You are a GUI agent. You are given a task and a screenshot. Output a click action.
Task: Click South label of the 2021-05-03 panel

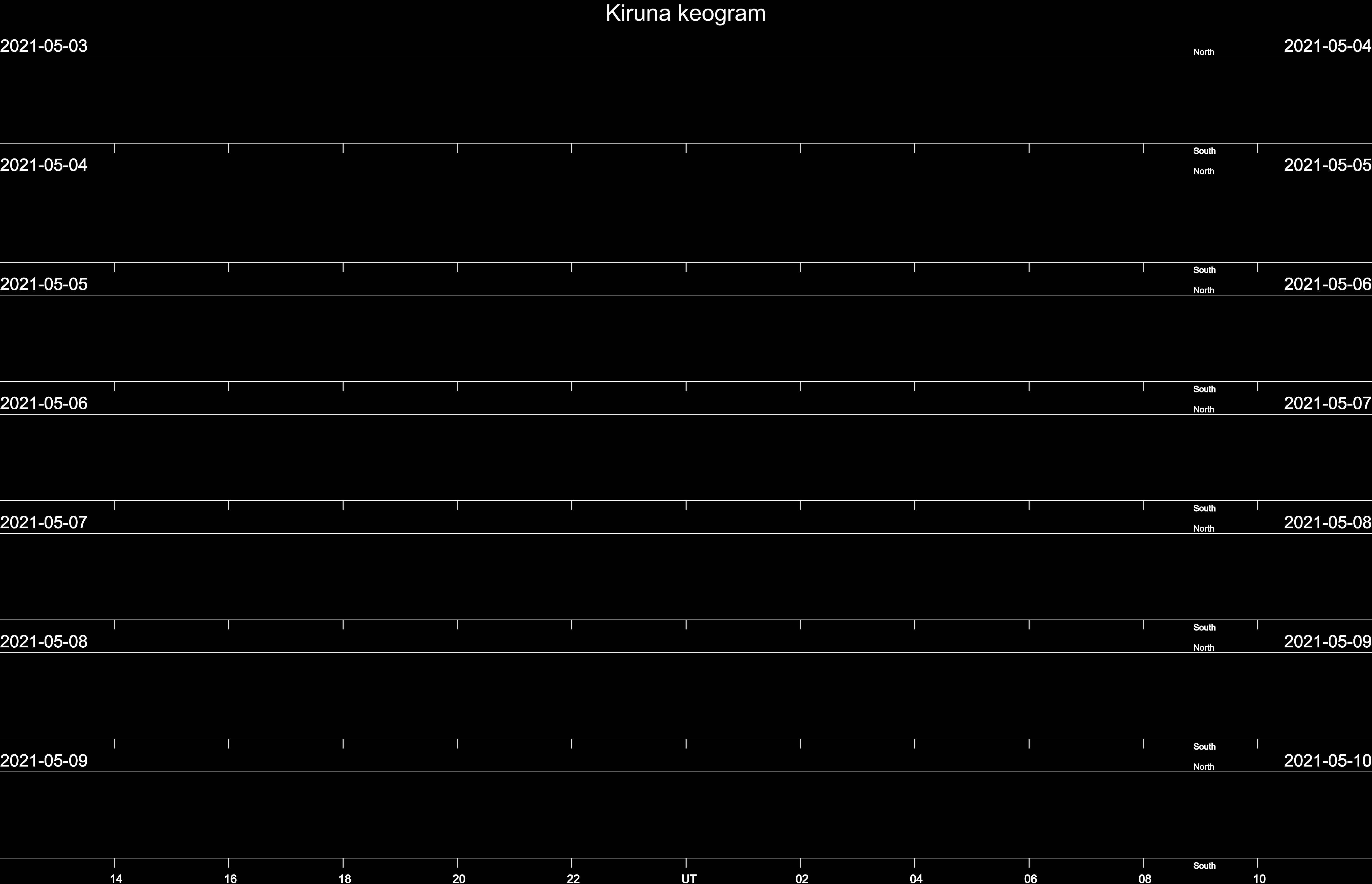pyautogui.click(x=1205, y=151)
